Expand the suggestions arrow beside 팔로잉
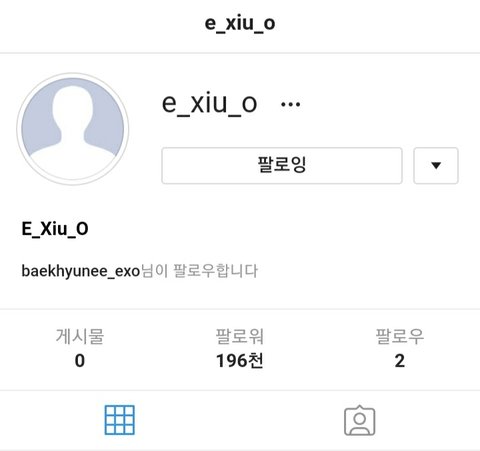Image resolution: width=480 pixels, height=451 pixels. coord(436,165)
